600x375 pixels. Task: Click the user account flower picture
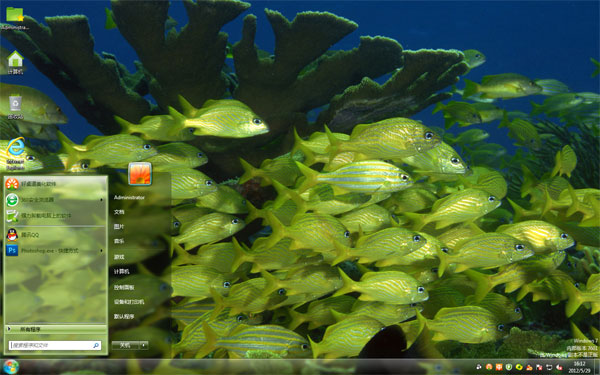coord(140,174)
